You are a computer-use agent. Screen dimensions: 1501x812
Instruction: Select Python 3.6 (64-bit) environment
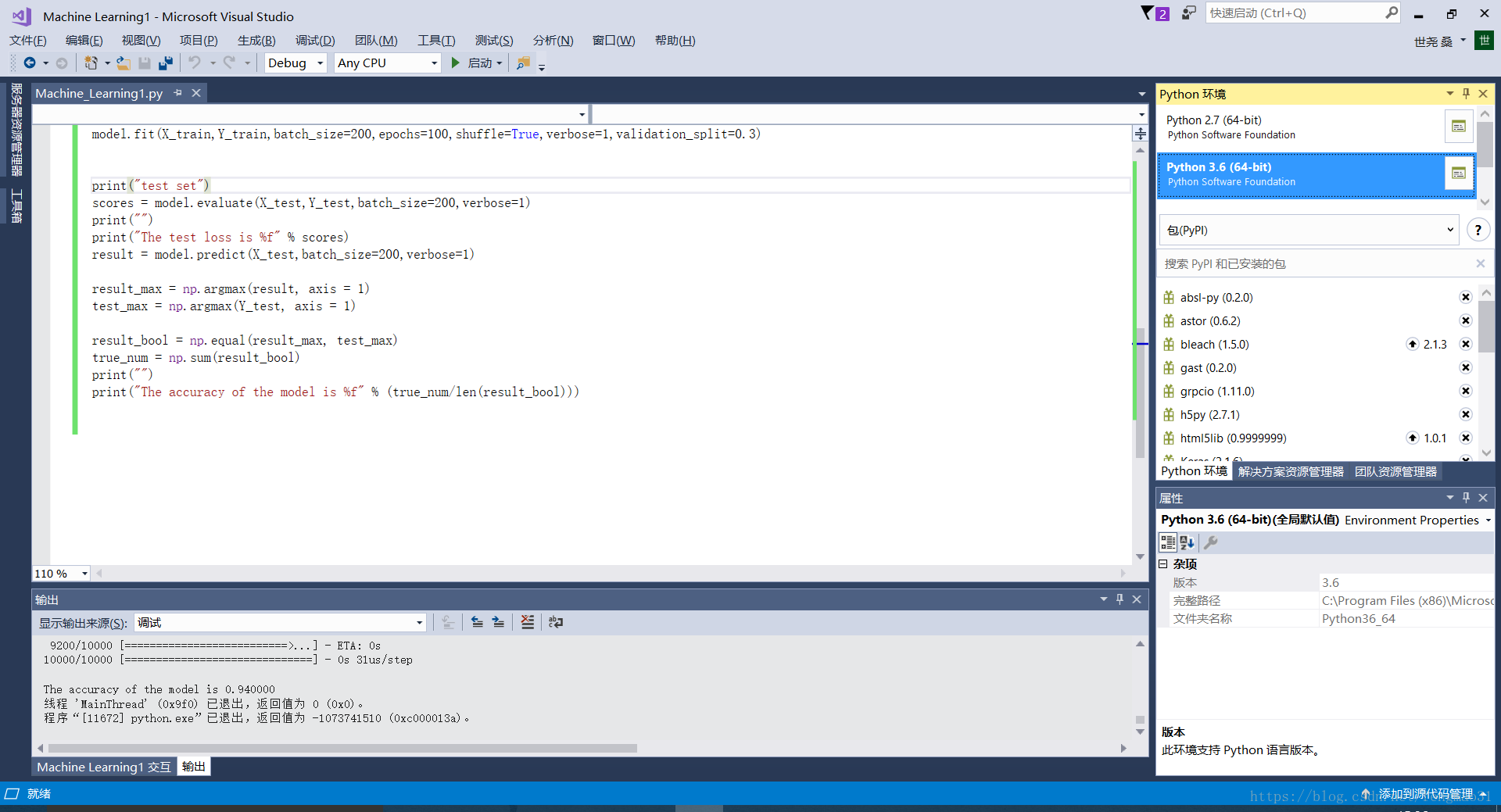(x=1301, y=173)
